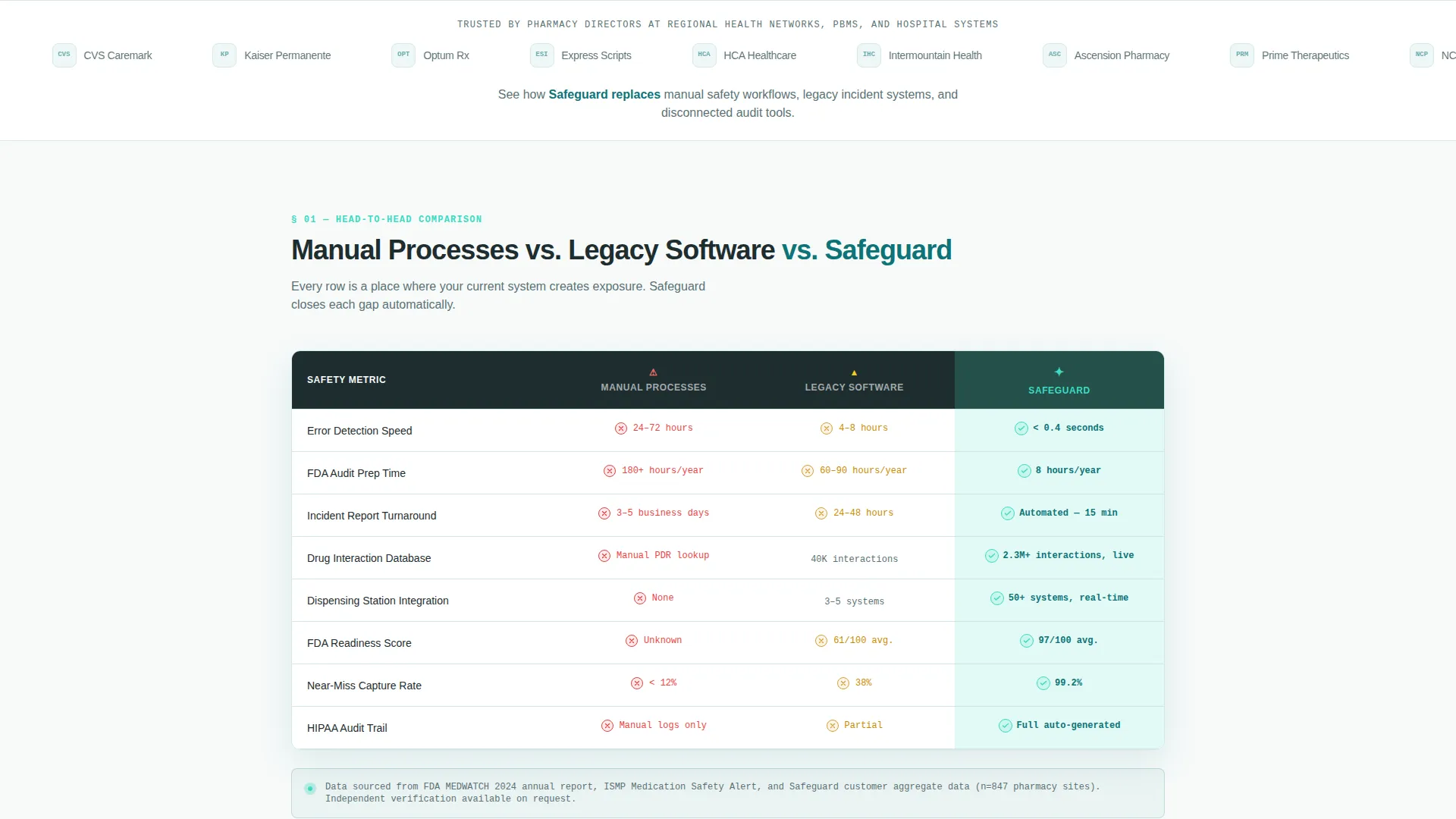Click red X icon beside < 12%

(637, 683)
